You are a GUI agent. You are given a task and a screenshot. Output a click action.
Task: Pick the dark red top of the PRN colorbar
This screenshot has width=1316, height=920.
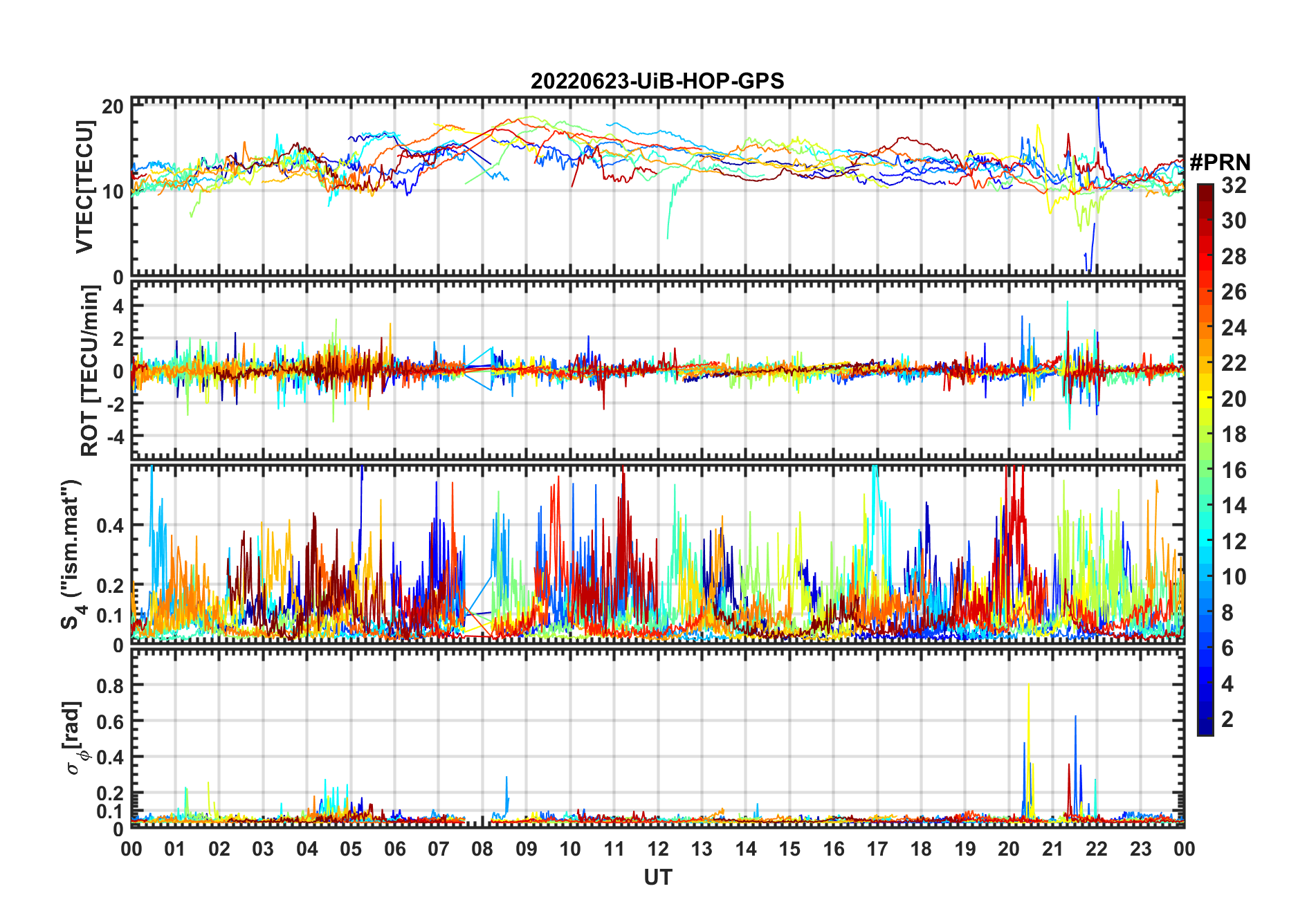point(1205,188)
